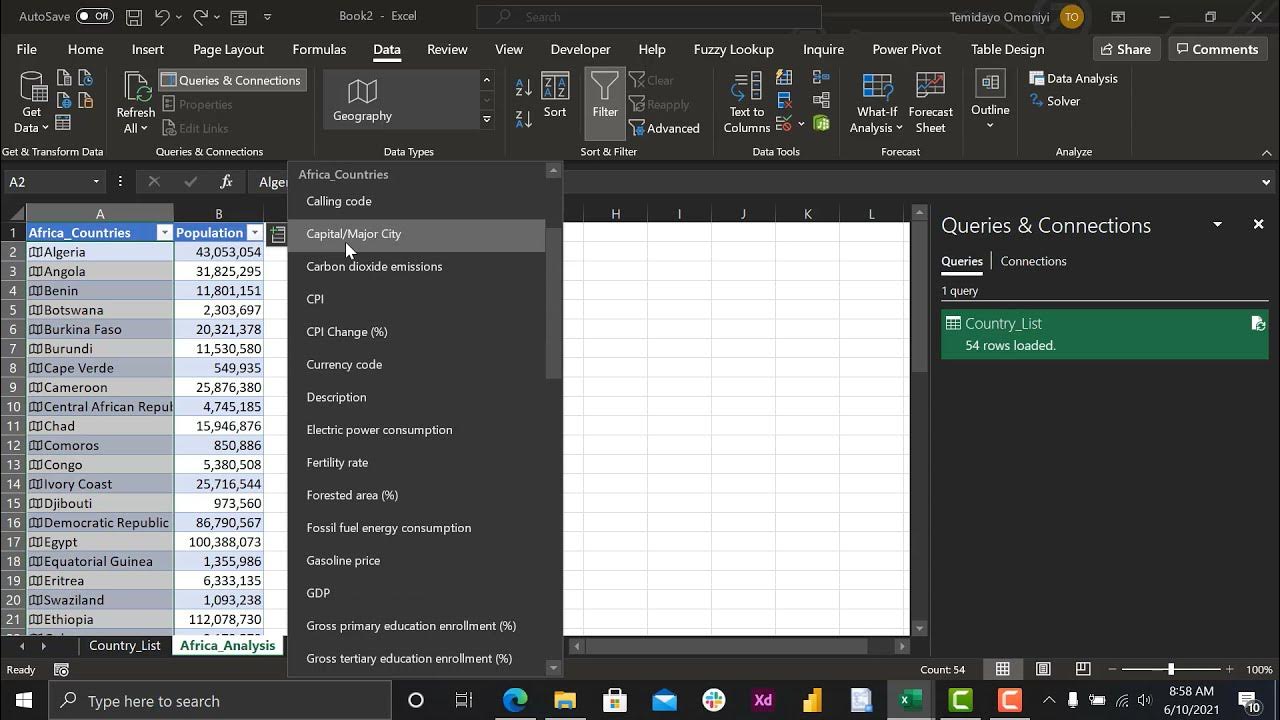Open the Customize Quick Access Toolbar dropdown
The height and width of the screenshot is (720, 1280).
[x=267, y=17]
